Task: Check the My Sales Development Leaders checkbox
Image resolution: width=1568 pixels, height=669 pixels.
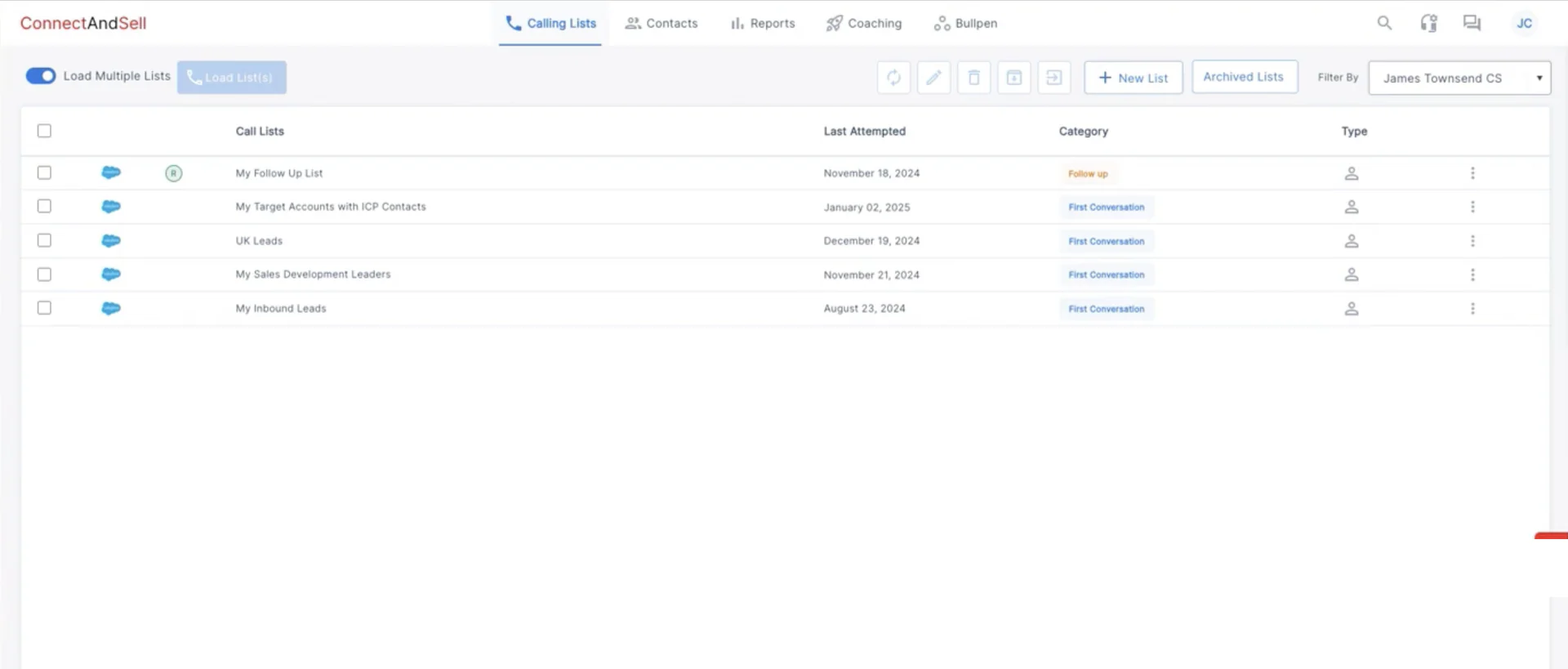Action: coord(44,274)
